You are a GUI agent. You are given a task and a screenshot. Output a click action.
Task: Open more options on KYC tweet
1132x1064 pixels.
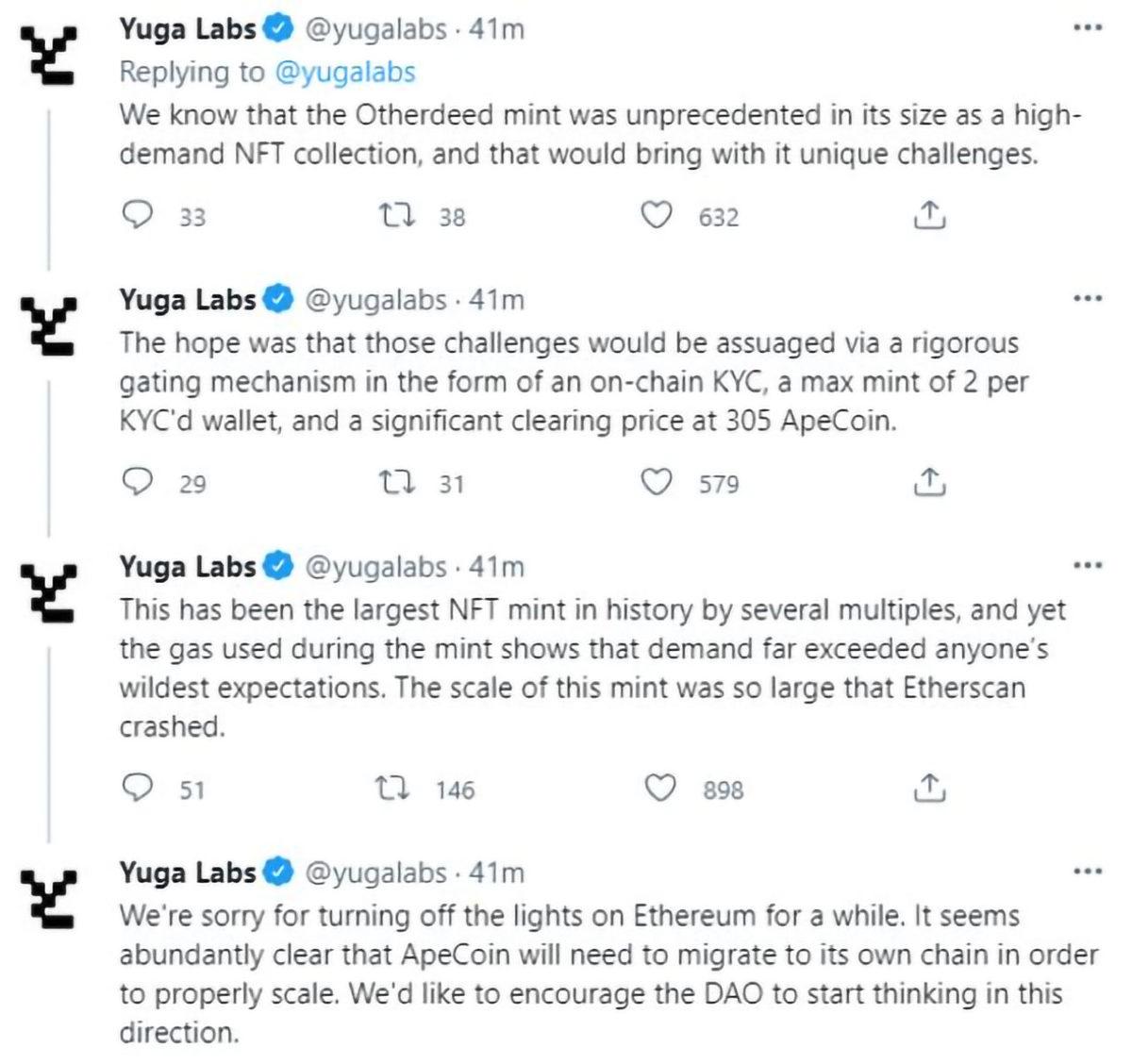point(1087,299)
